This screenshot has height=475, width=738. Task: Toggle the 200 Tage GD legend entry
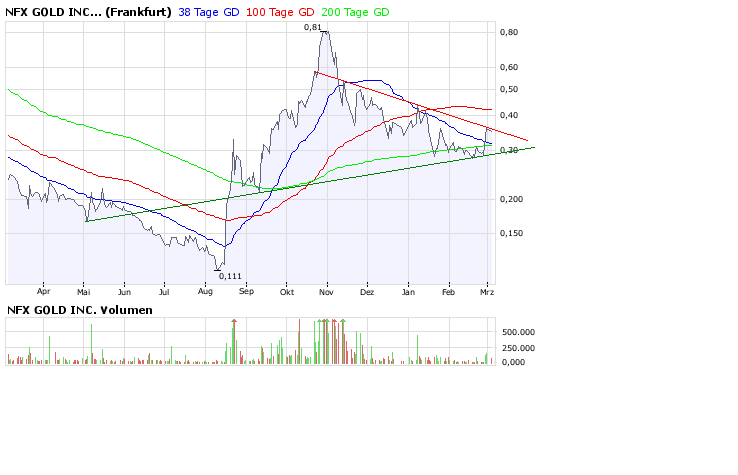pos(358,12)
